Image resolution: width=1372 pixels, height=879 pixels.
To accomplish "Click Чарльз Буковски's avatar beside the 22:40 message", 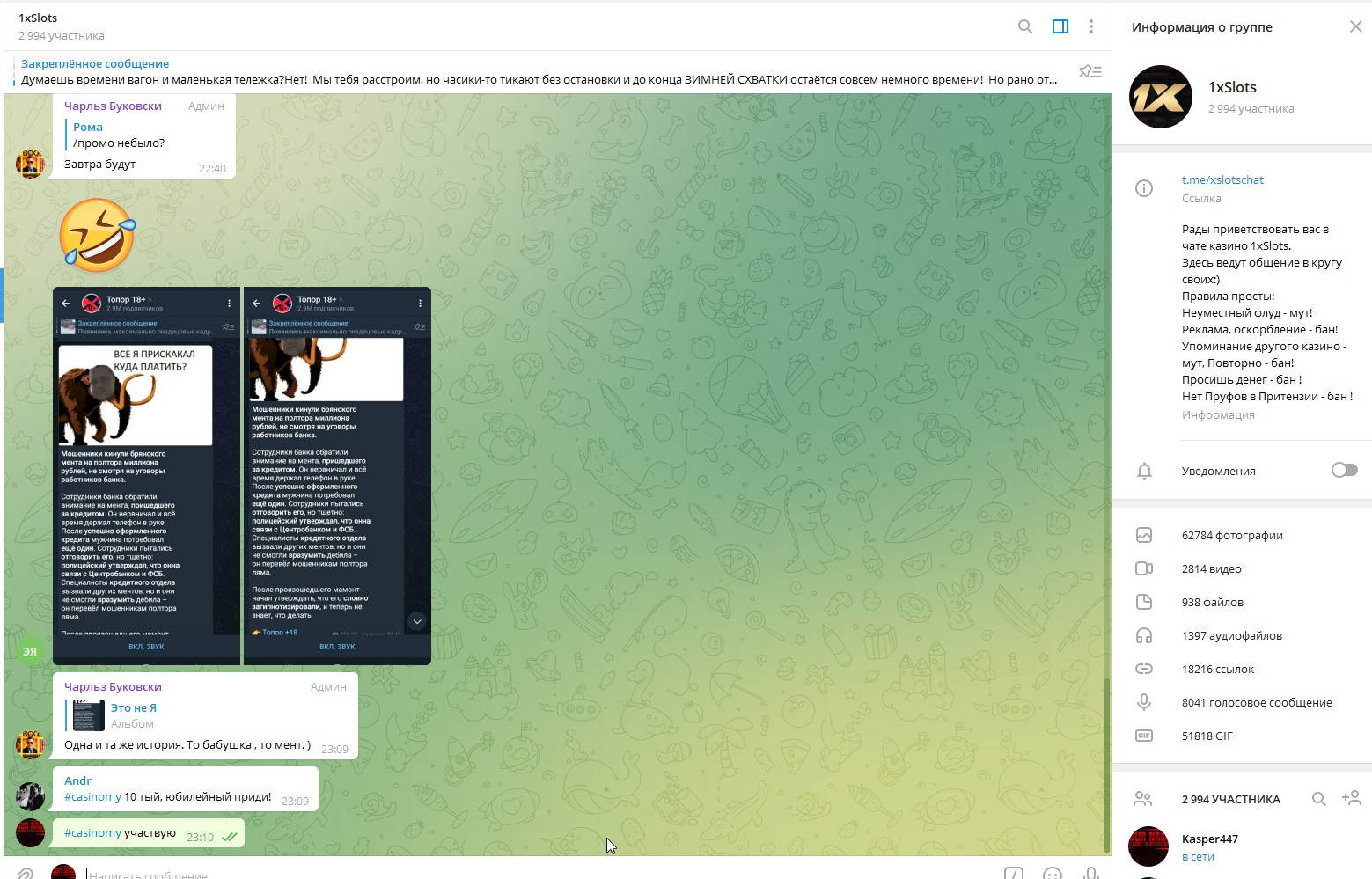I will [30, 164].
